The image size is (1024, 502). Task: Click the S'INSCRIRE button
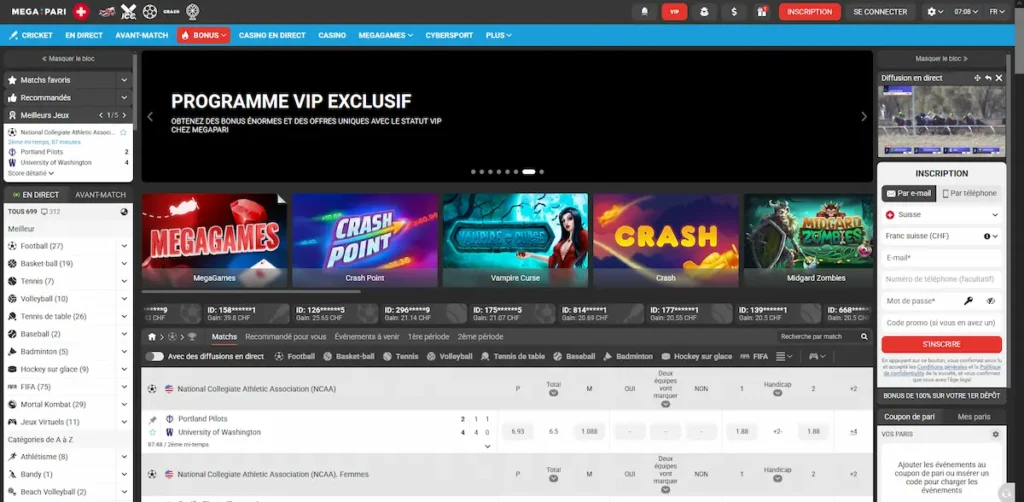(x=941, y=344)
